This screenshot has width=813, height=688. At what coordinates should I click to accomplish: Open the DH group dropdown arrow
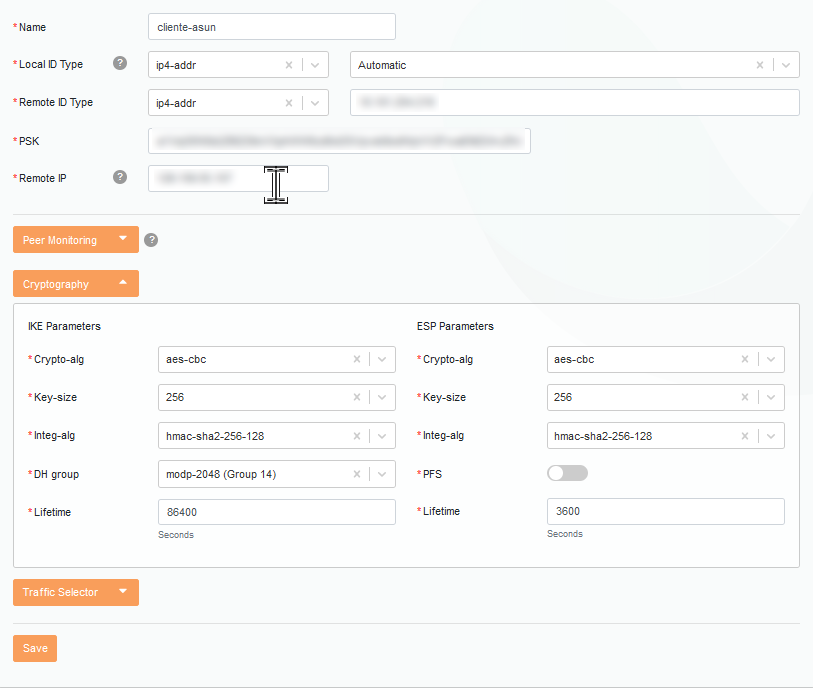pyautogui.click(x=382, y=474)
